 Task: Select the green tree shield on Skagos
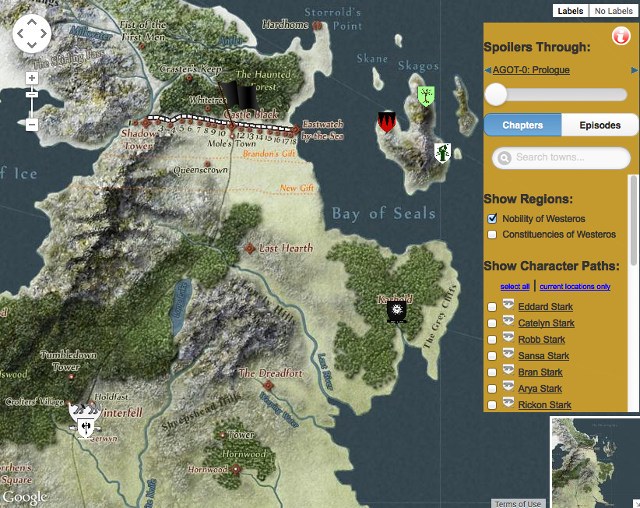(x=426, y=96)
